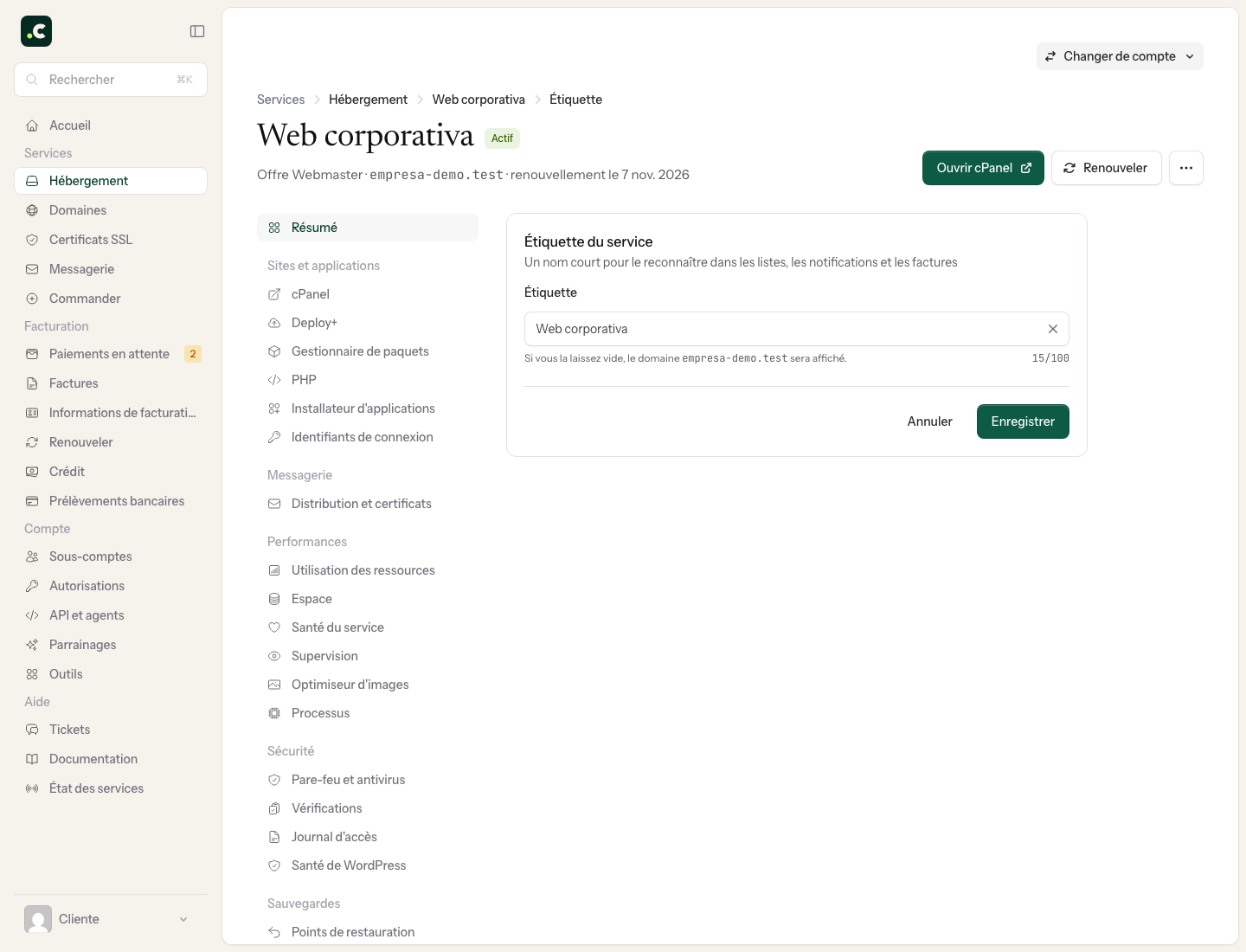Image resolution: width=1246 pixels, height=952 pixels.
Task: Open the three-dots more actions menu
Action: pyautogui.click(x=1186, y=168)
